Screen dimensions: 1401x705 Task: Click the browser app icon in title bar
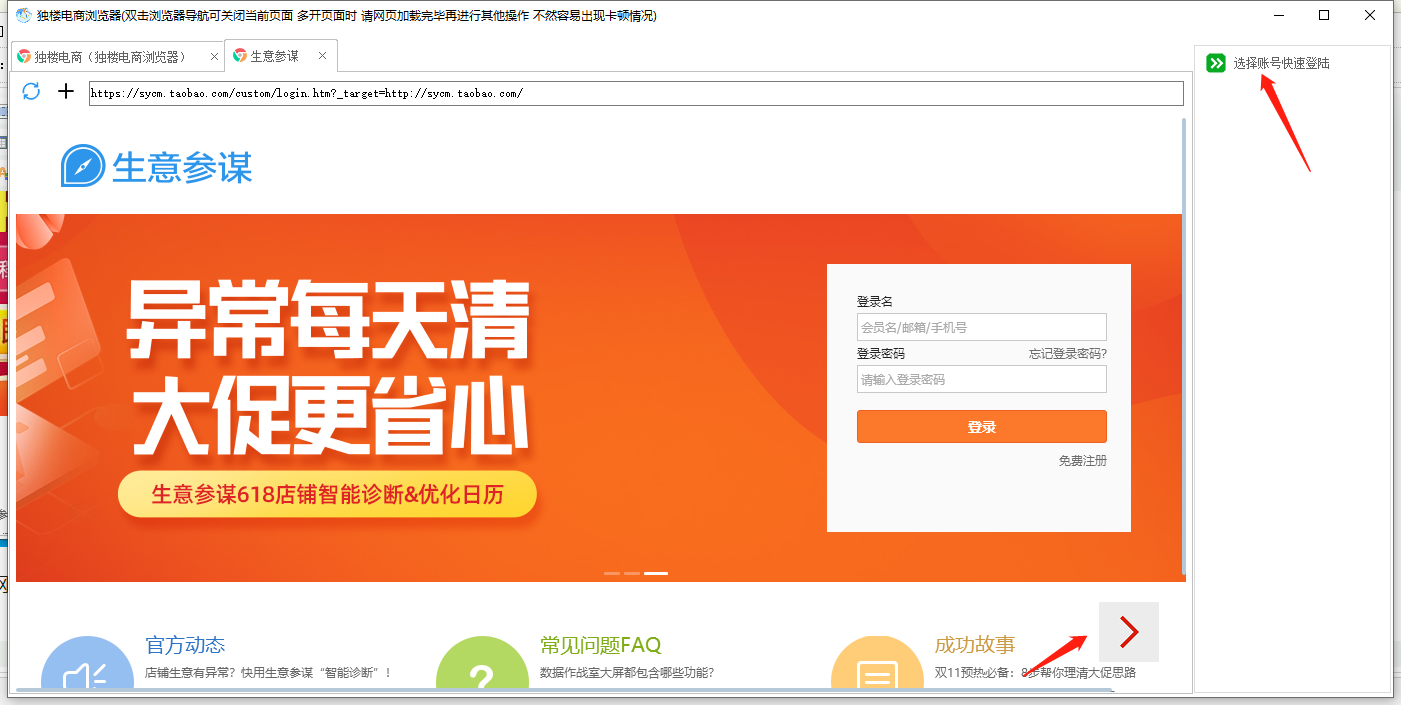[x=23, y=16]
